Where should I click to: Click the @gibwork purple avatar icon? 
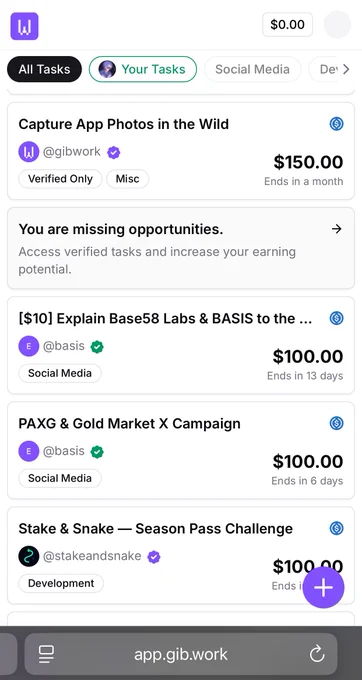point(29,152)
